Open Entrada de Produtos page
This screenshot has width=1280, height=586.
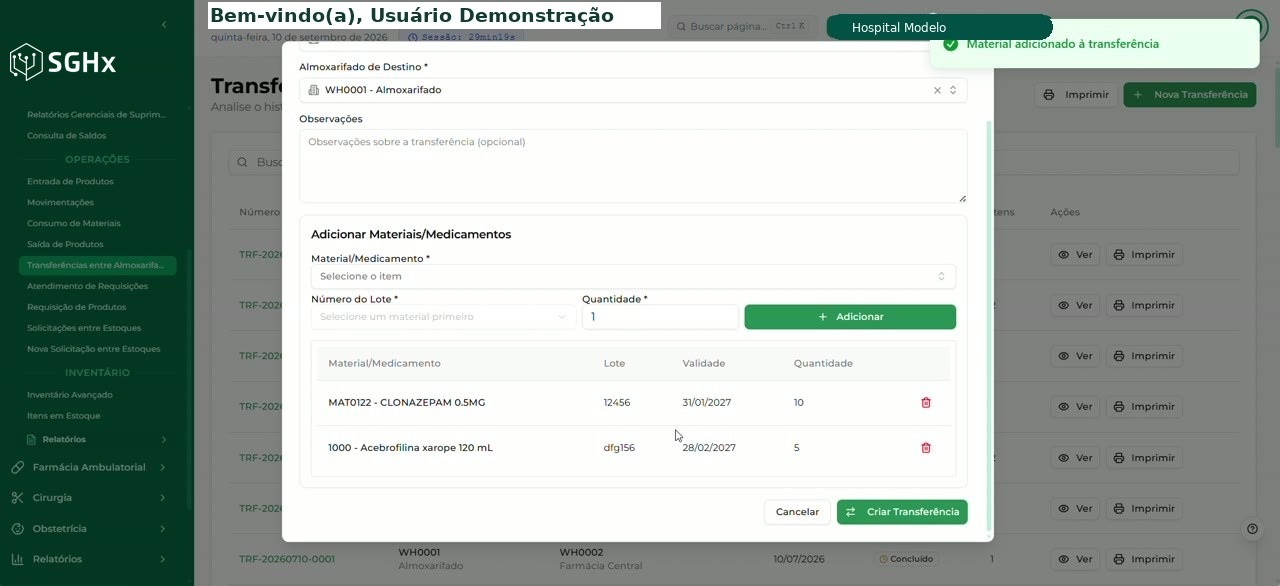pyautogui.click(x=70, y=182)
